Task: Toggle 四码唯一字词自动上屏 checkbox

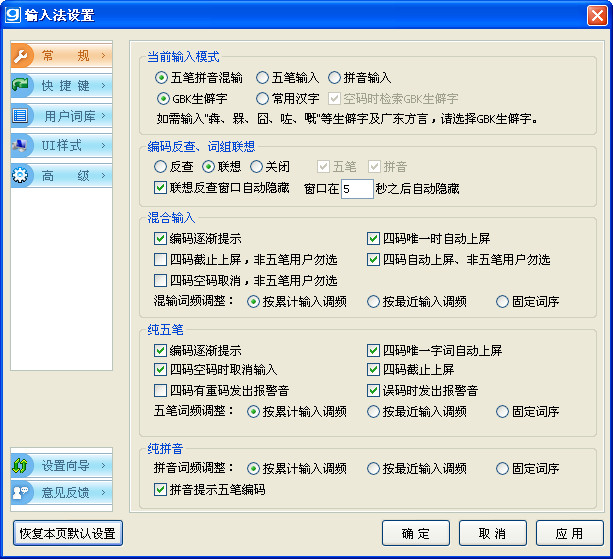Action: tap(435, 351)
